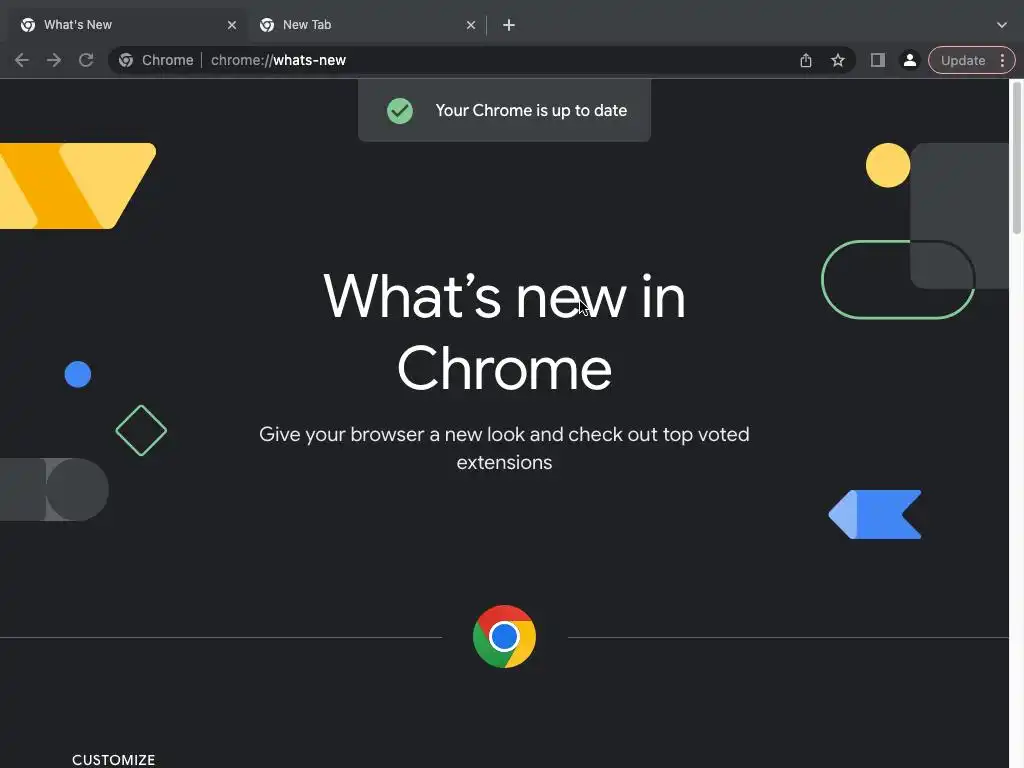Screen dimensions: 1024x768
Task: Click the 'Give your browser a new look' subtitle
Action: (504, 448)
